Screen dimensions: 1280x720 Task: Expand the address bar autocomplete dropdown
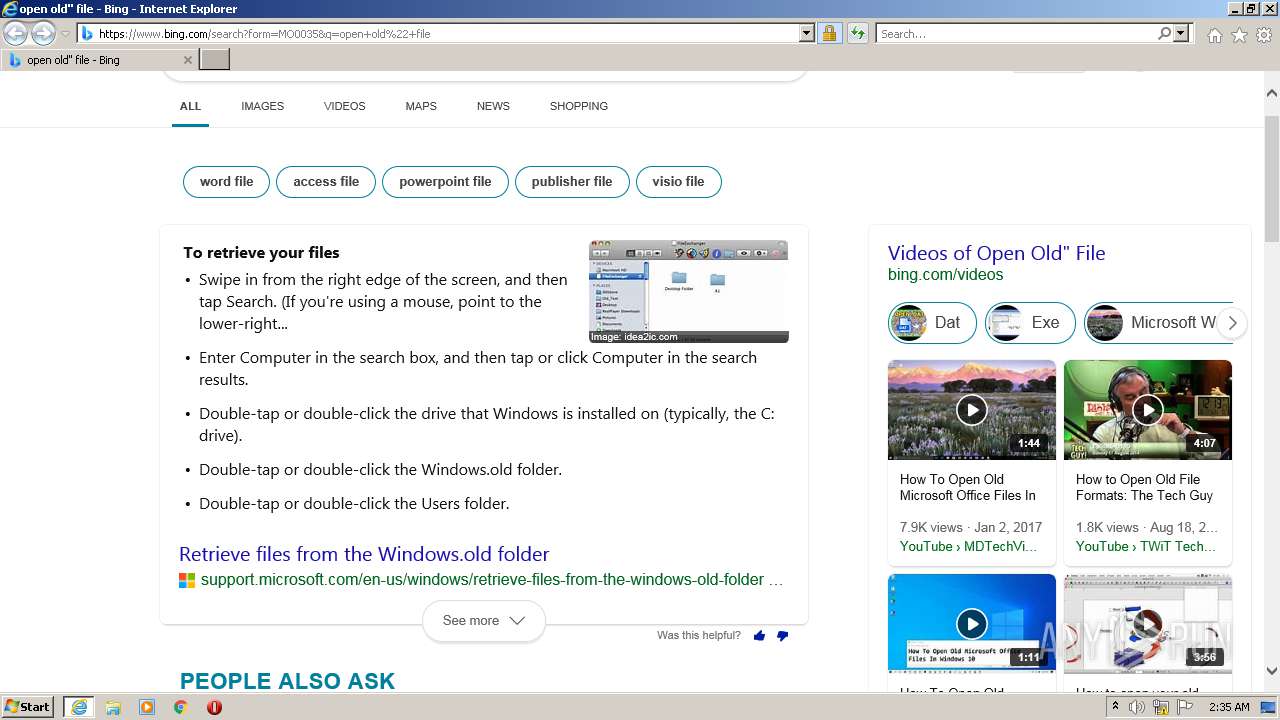807,34
